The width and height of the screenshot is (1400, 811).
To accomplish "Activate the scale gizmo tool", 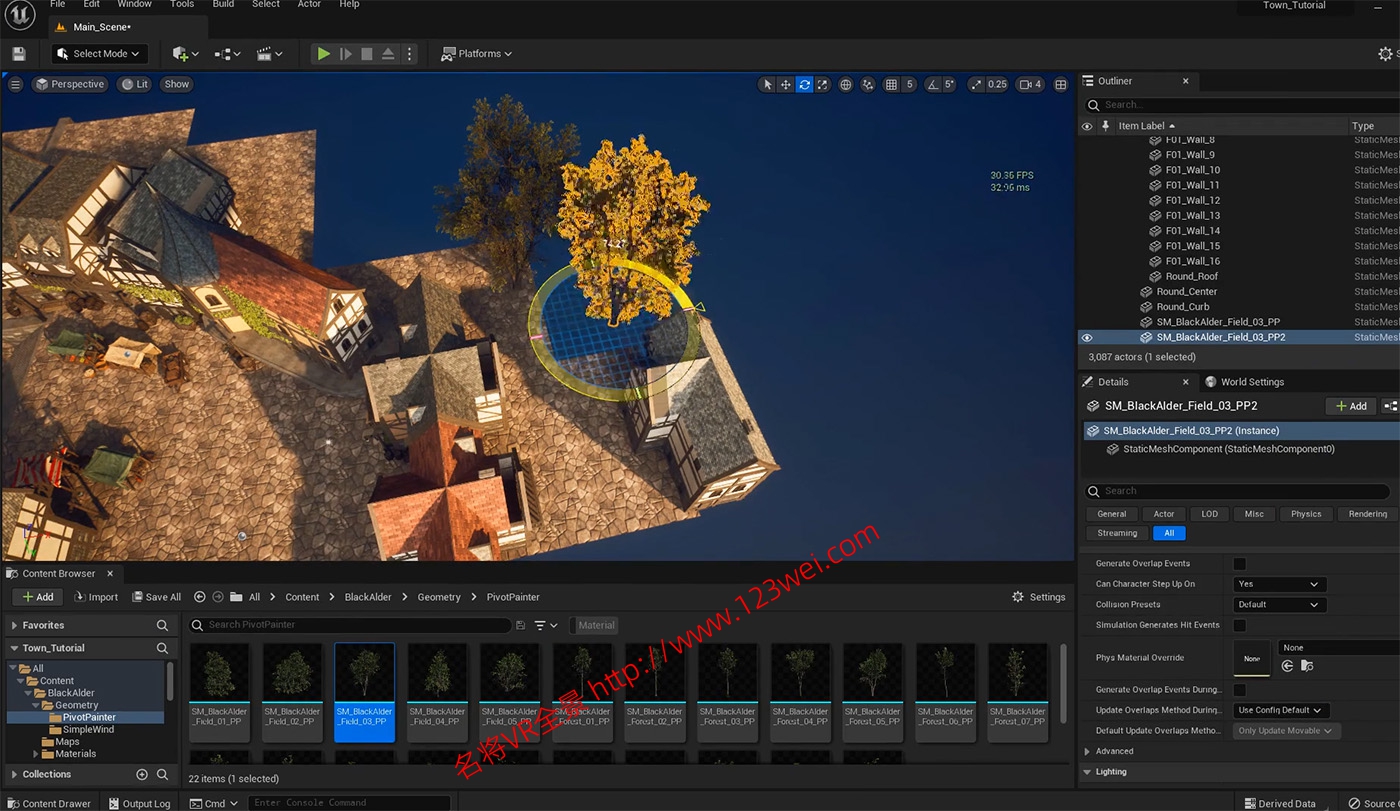I will [x=822, y=85].
